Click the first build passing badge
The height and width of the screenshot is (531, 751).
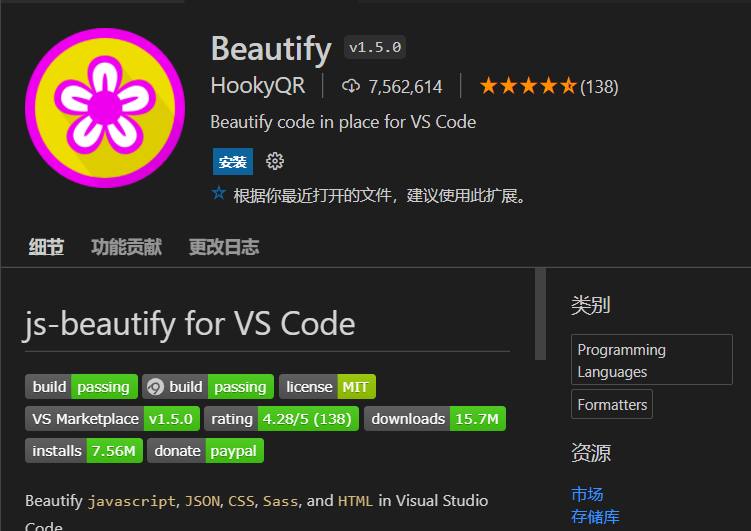point(81,386)
